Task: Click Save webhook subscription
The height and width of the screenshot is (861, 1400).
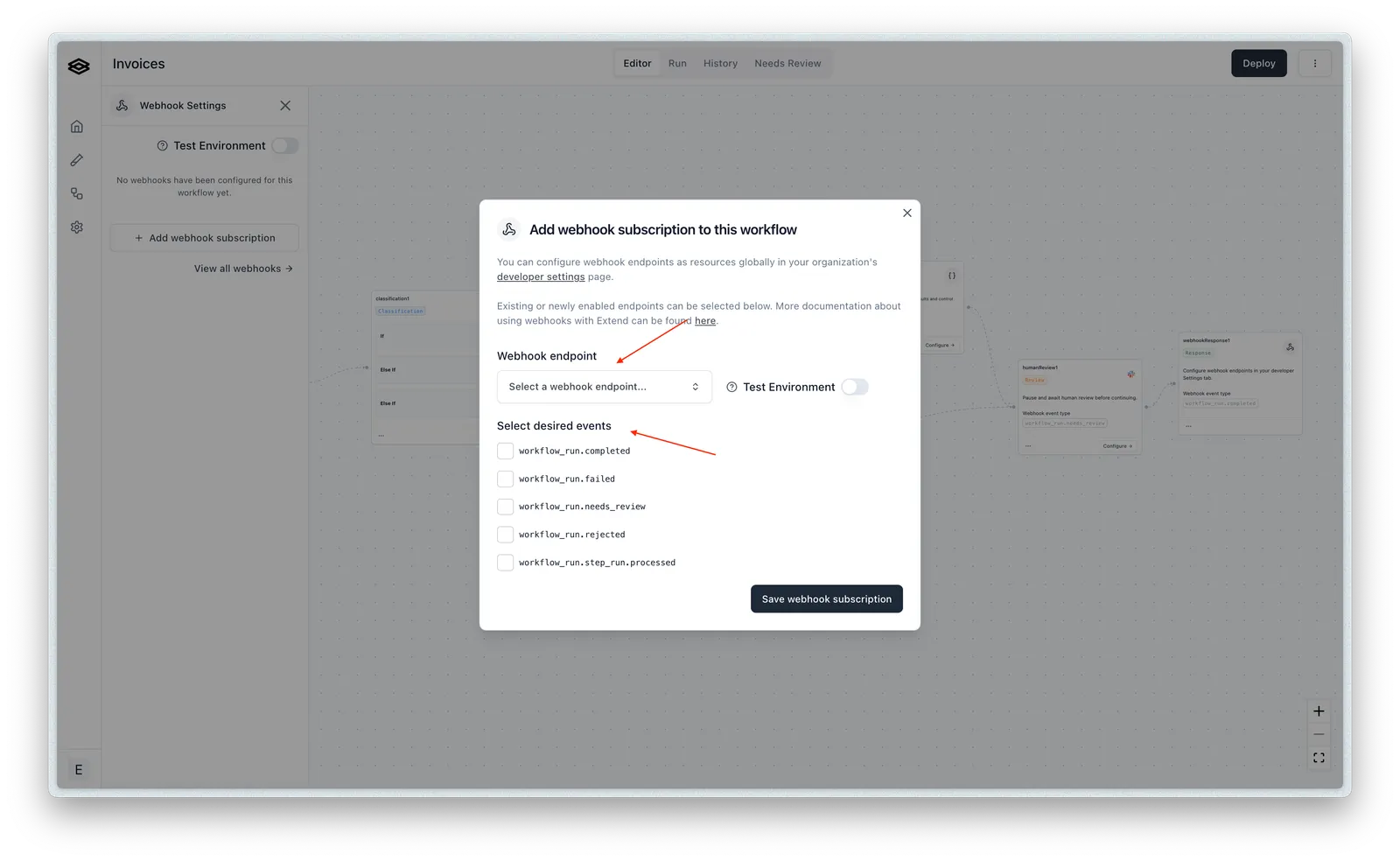Action: point(827,599)
